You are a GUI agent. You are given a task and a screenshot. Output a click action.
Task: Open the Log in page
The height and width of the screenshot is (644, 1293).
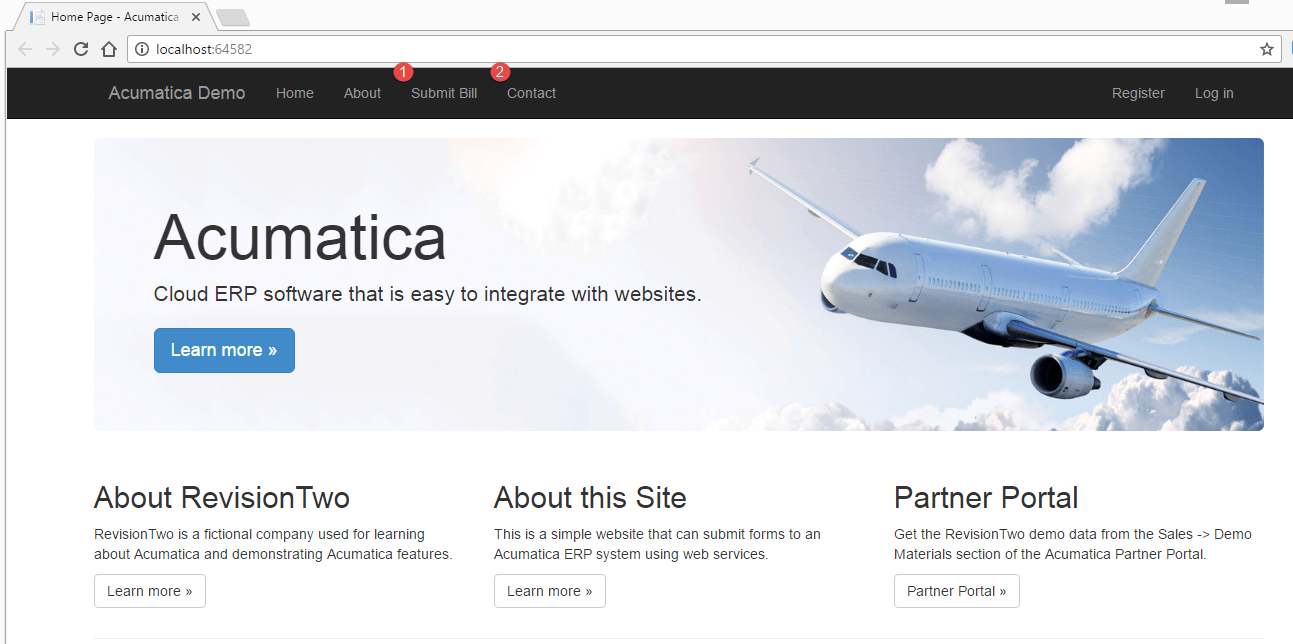[1214, 93]
